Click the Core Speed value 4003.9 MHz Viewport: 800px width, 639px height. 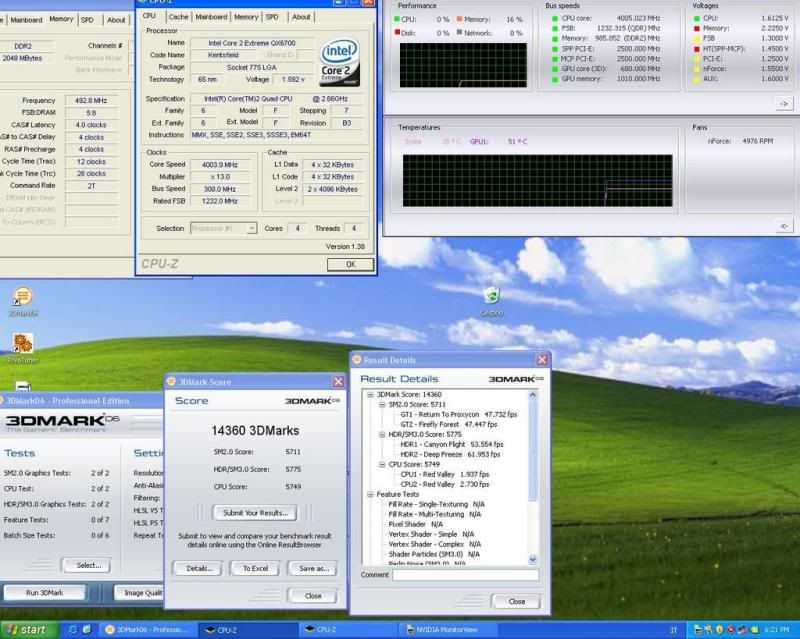coord(220,164)
